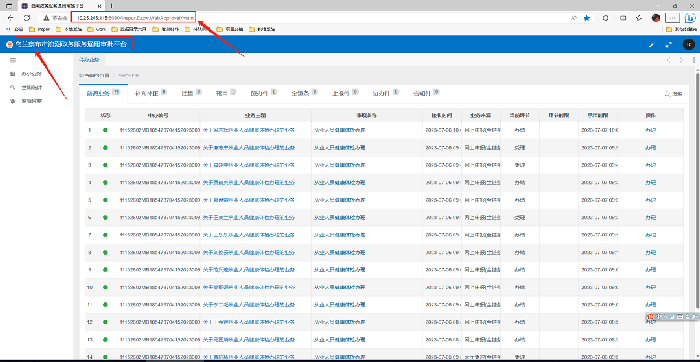Close the current browser tab

pyautogui.click(x=100, y=6)
